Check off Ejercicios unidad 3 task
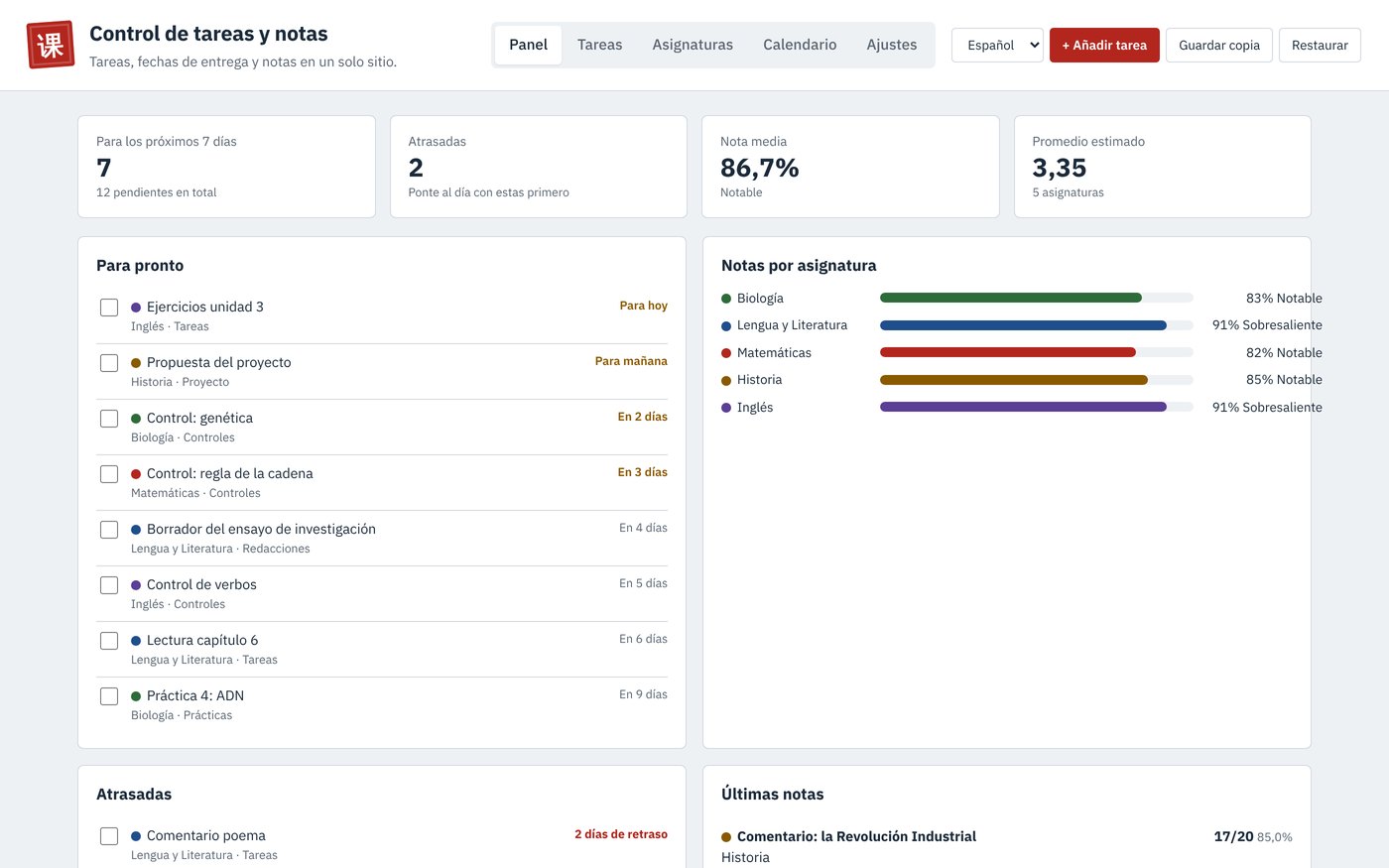The image size is (1389, 868). (109, 308)
